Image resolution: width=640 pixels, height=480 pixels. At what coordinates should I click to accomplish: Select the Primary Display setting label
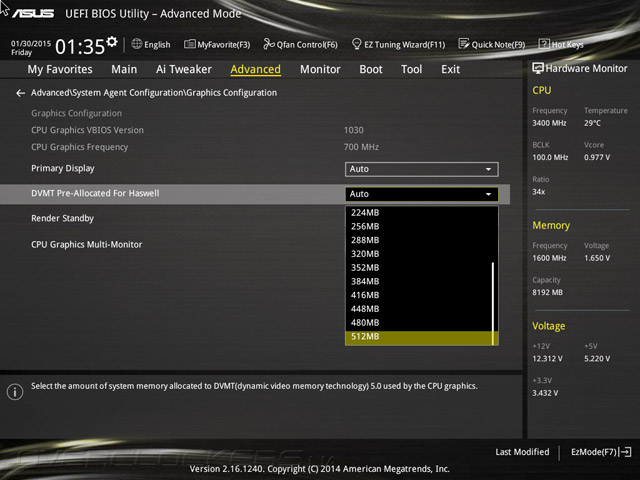[x=63, y=169]
